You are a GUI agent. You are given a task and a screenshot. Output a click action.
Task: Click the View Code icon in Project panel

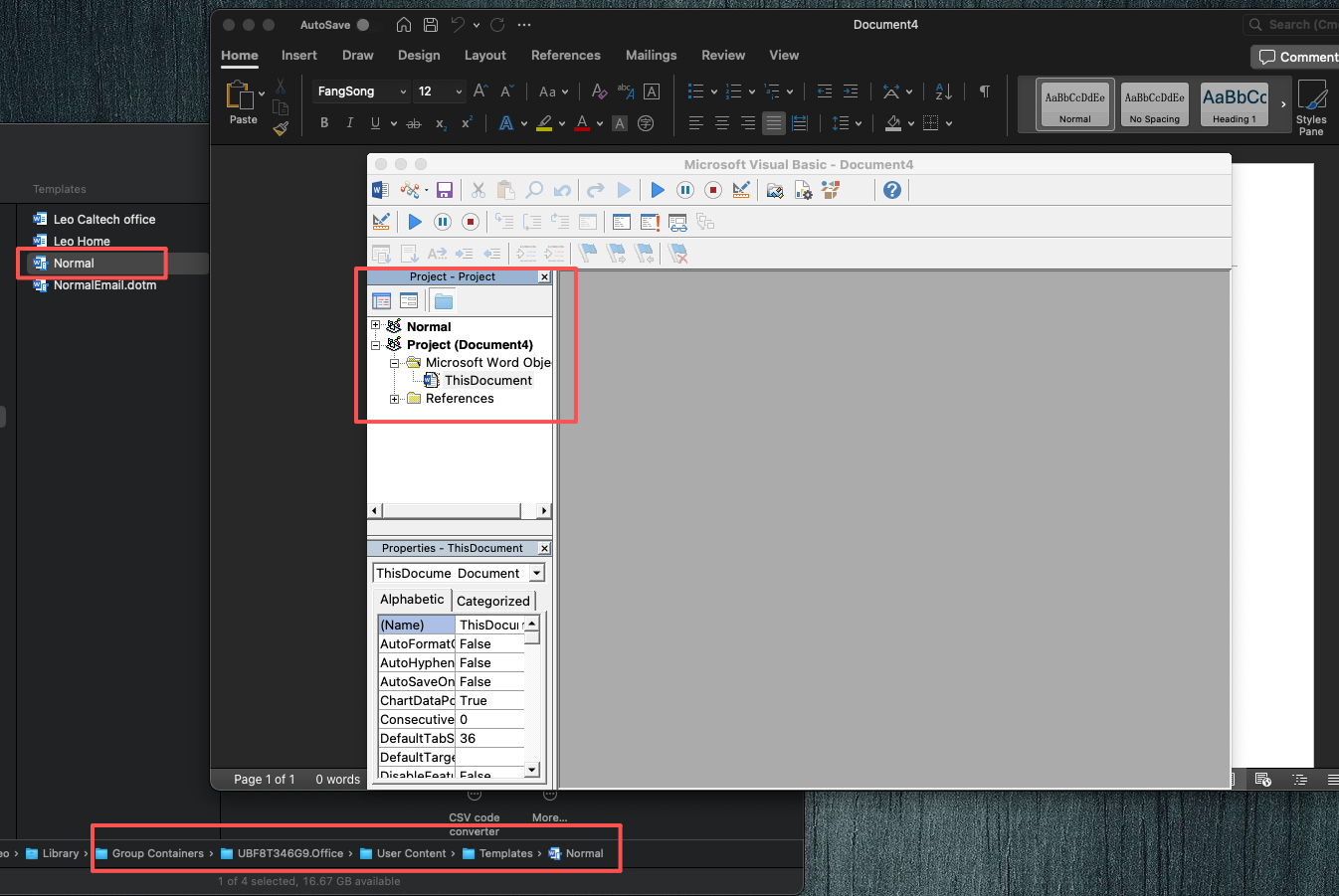click(x=382, y=300)
